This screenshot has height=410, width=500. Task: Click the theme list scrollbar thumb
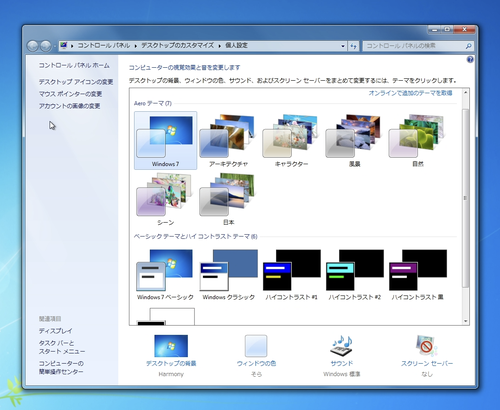[x=466, y=198]
